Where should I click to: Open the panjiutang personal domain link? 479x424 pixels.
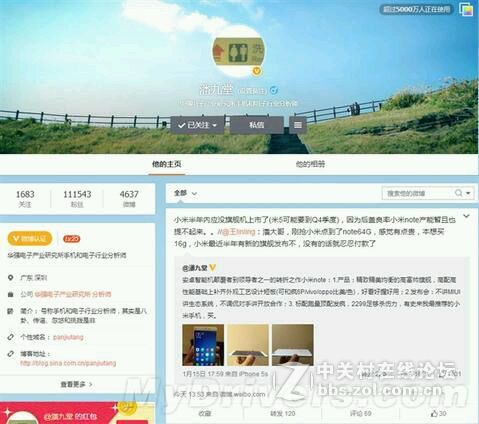point(68,337)
